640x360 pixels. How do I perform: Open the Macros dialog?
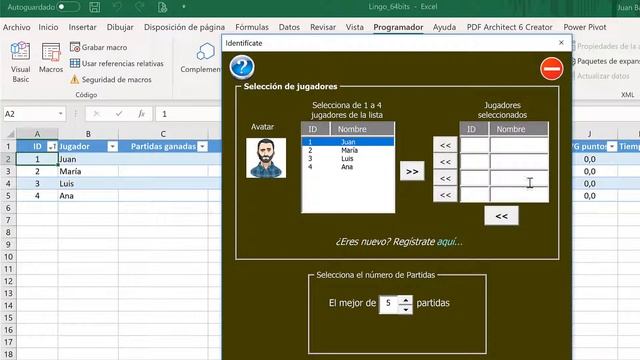tap(51, 58)
